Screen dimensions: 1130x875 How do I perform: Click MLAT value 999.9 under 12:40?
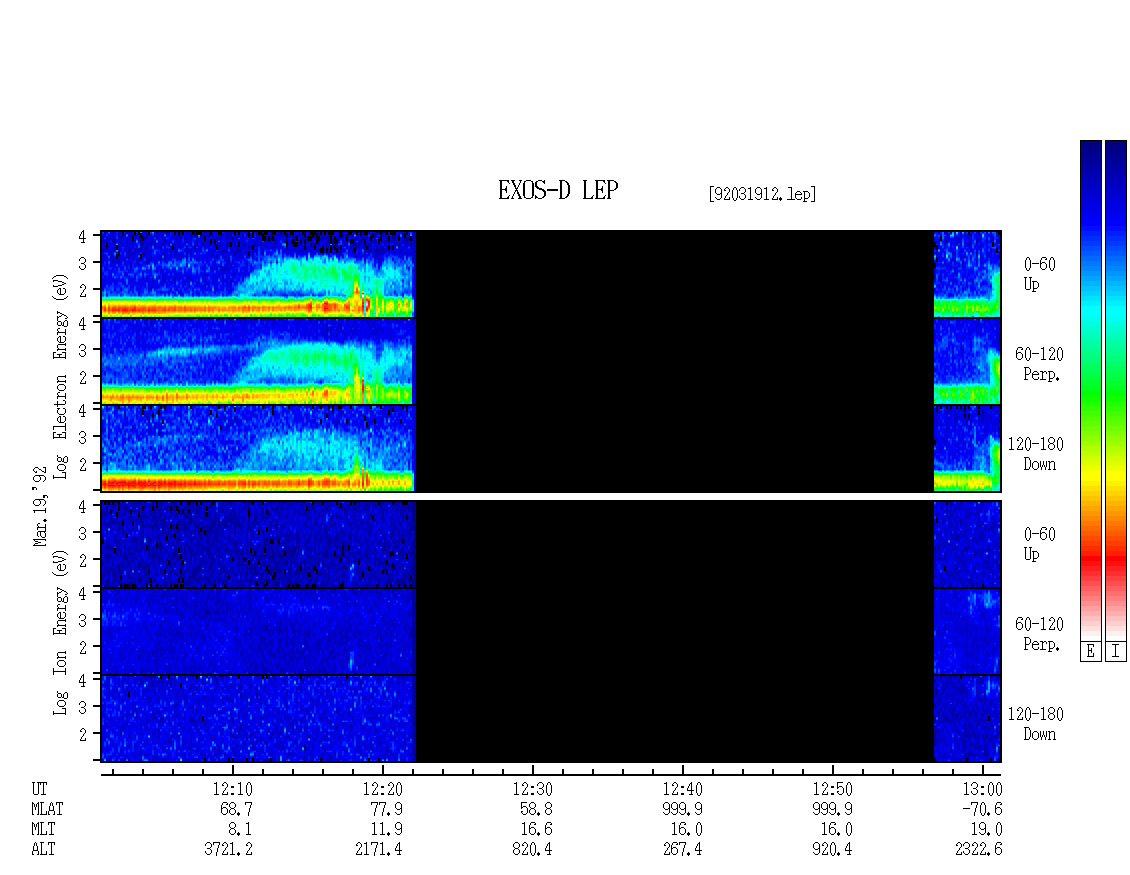click(682, 809)
